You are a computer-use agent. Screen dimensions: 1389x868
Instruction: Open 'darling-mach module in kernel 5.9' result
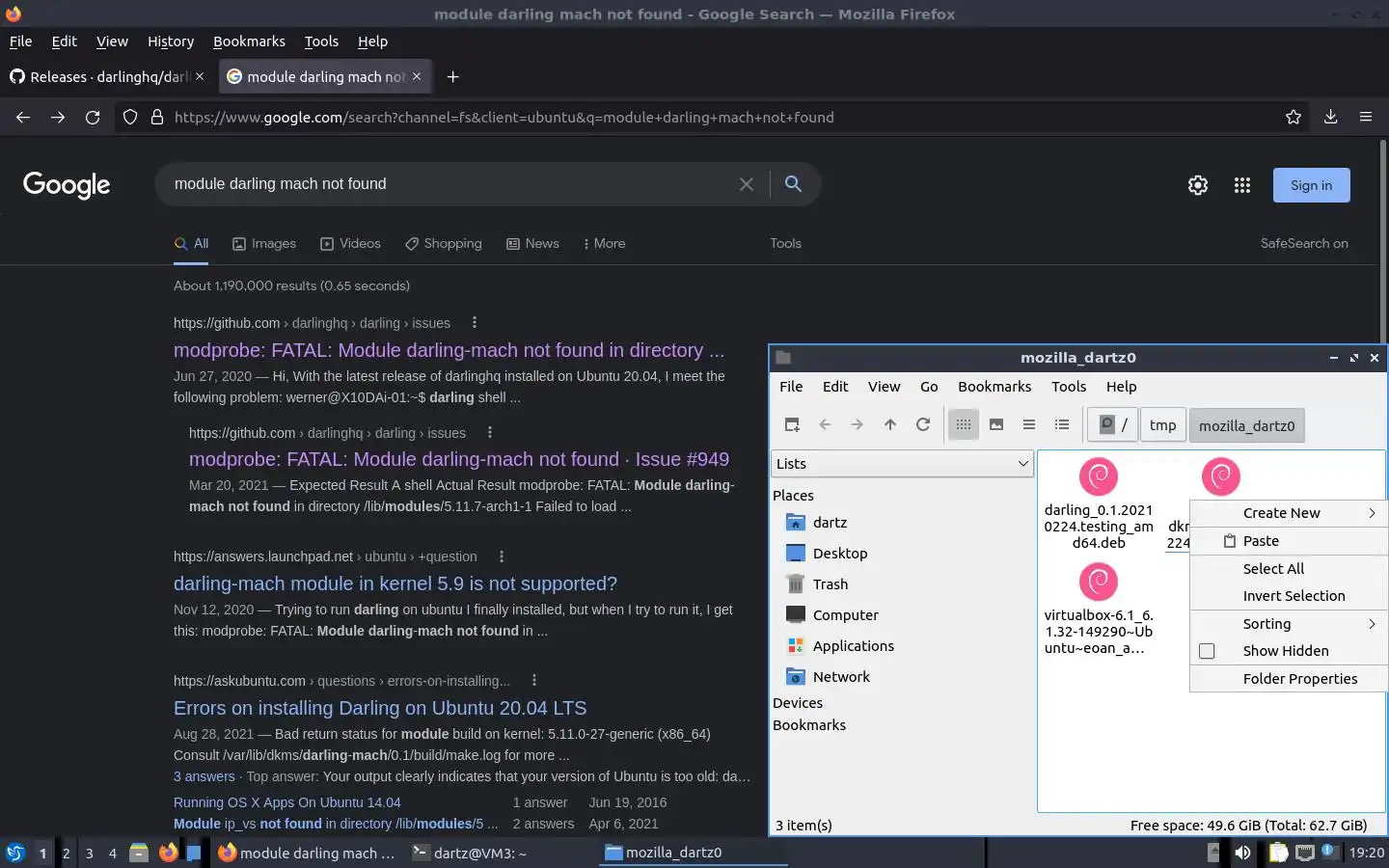click(x=395, y=583)
